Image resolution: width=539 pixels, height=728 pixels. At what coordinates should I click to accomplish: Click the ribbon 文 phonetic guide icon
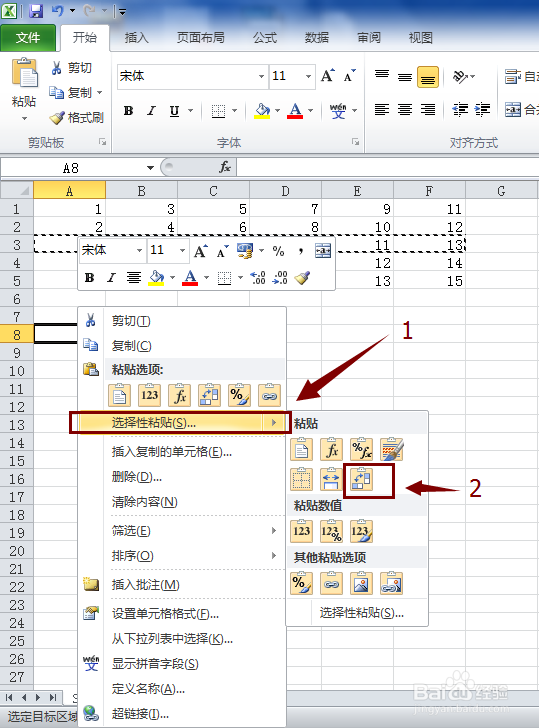[x=338, y=111]
